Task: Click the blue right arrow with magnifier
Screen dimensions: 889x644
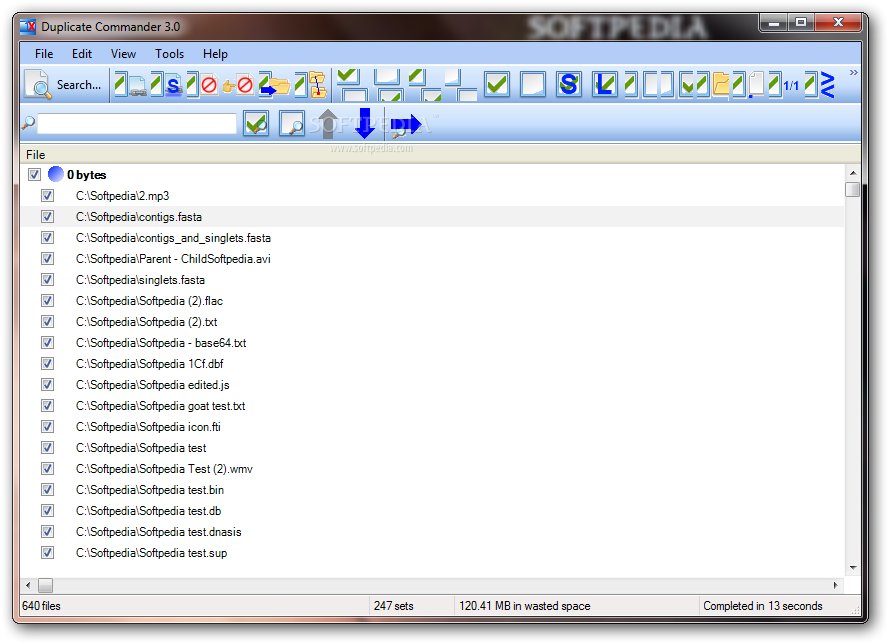Action: pos(406,125)
